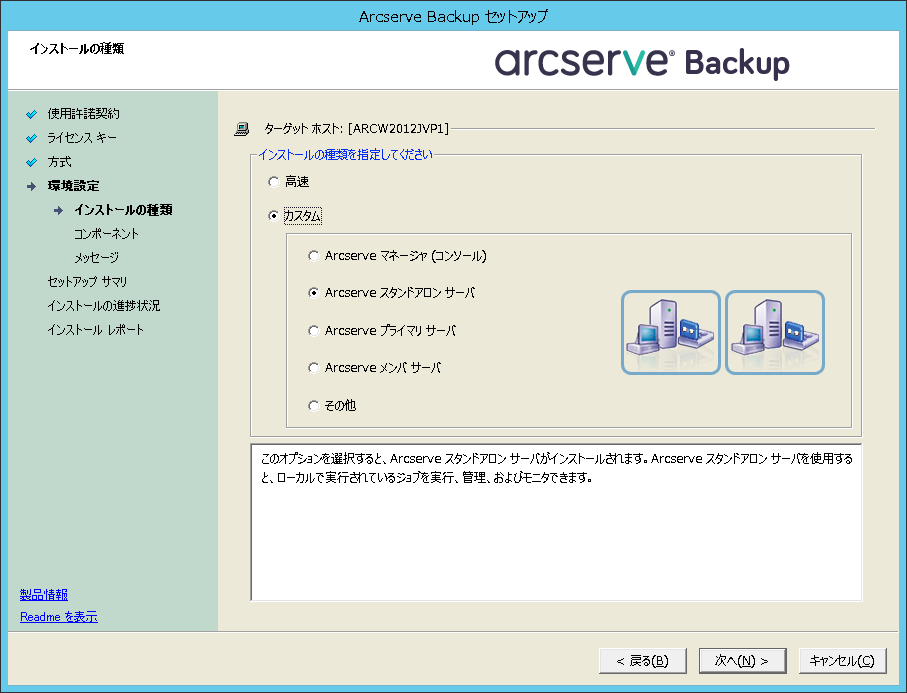Click arrow icon beside インストールの種類 step

coord(58,211)
